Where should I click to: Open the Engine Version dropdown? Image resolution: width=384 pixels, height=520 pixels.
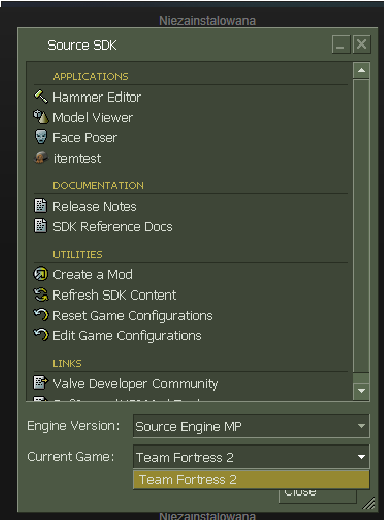coord(251,426)
